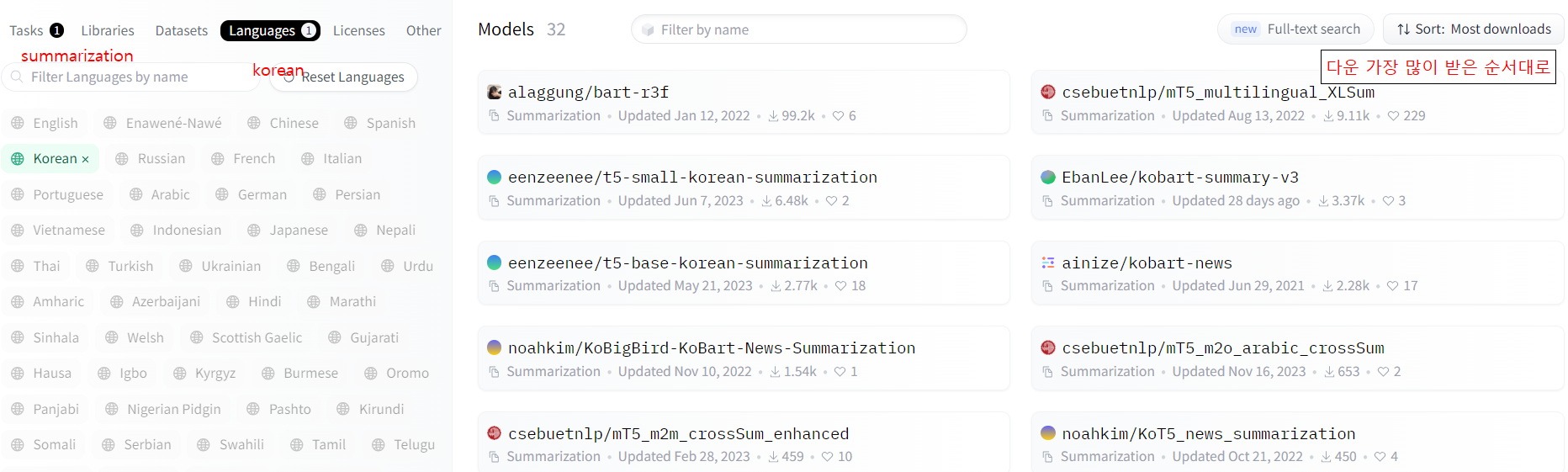Open the Full-text search button

coord(1295,29)
